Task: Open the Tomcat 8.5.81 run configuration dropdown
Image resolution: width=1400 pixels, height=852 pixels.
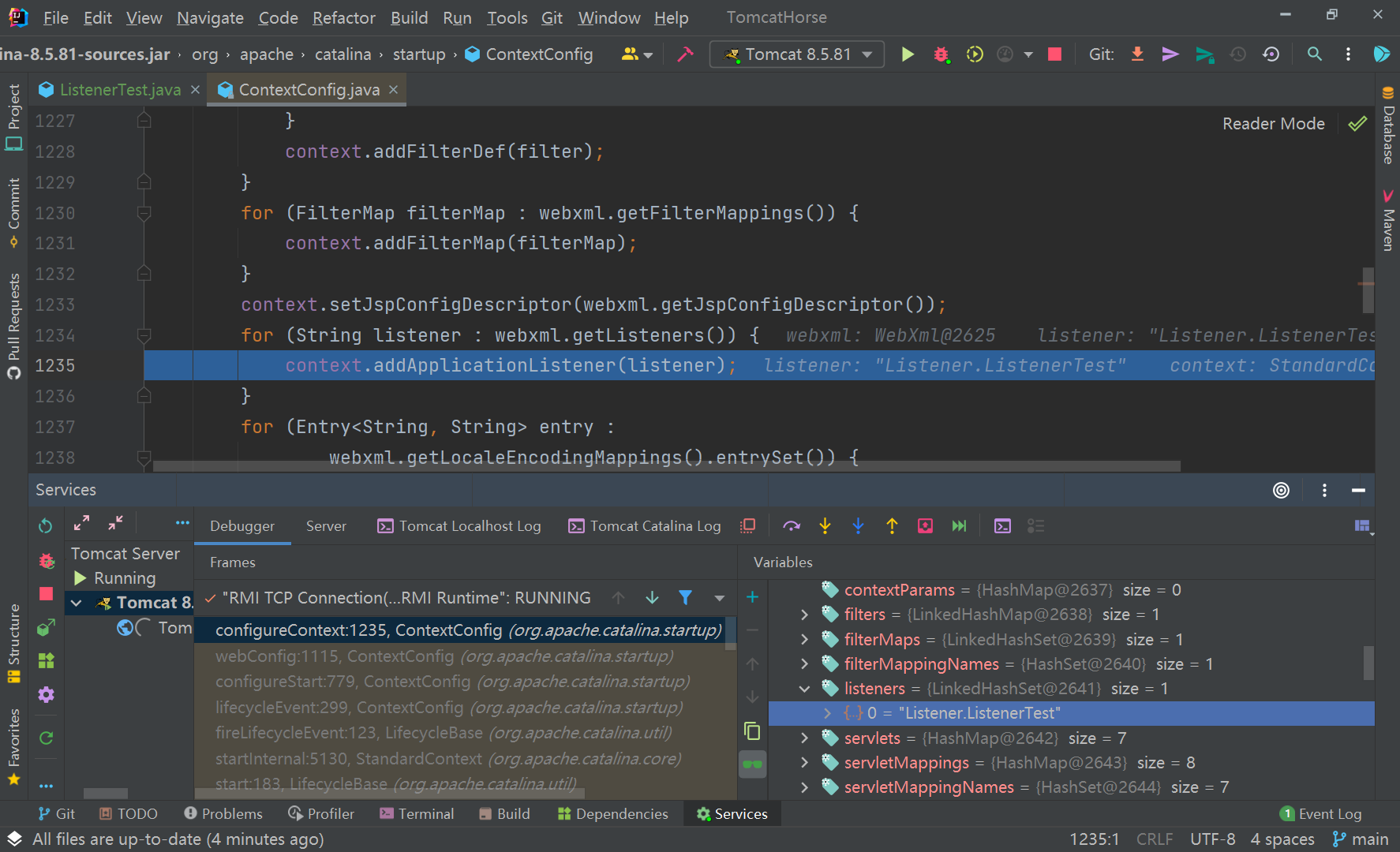Action: 797,54
